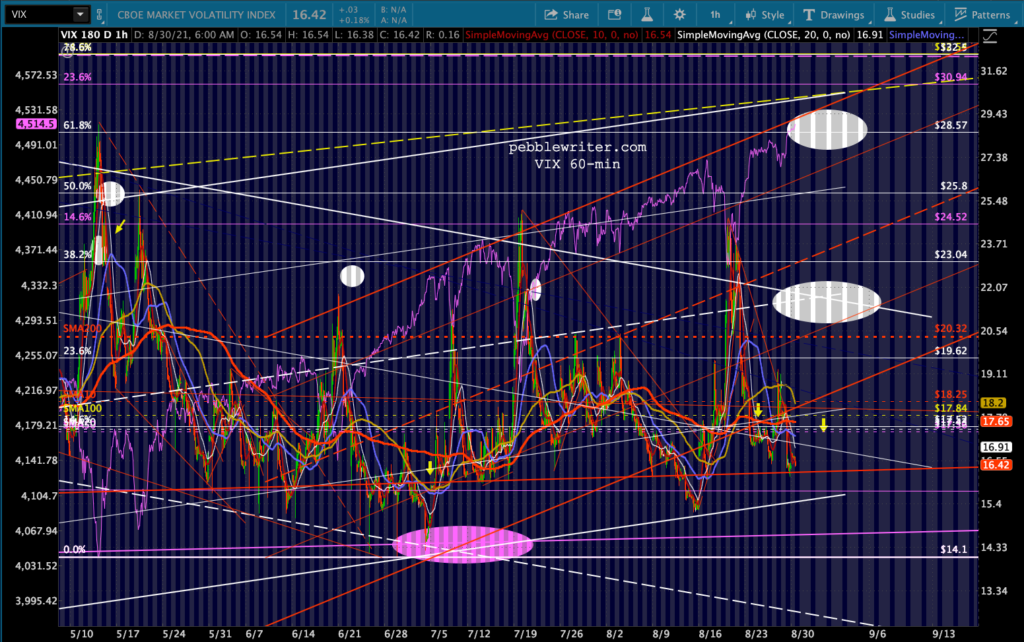Click the 0.0% Fibonacci retracement label
Viewport: 1024px width, 642px height.
74,549
